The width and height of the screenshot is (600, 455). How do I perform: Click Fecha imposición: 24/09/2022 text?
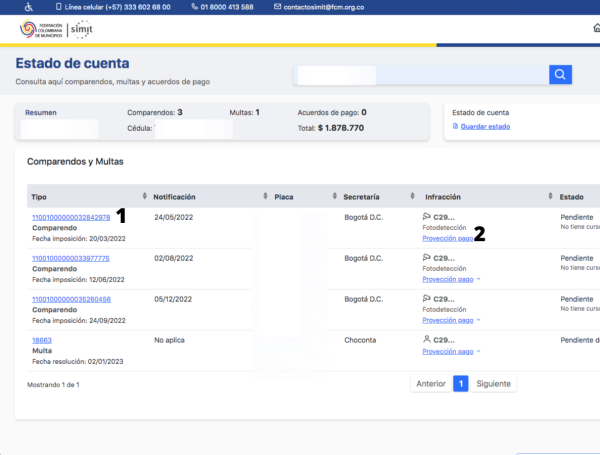pyautogui.click(x=79, y=320)
